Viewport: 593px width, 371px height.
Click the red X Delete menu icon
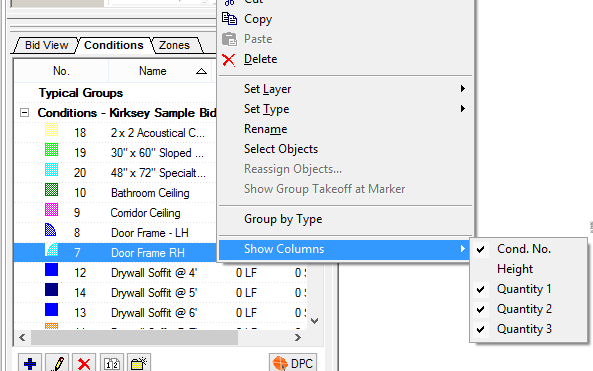tap(229, 59)
